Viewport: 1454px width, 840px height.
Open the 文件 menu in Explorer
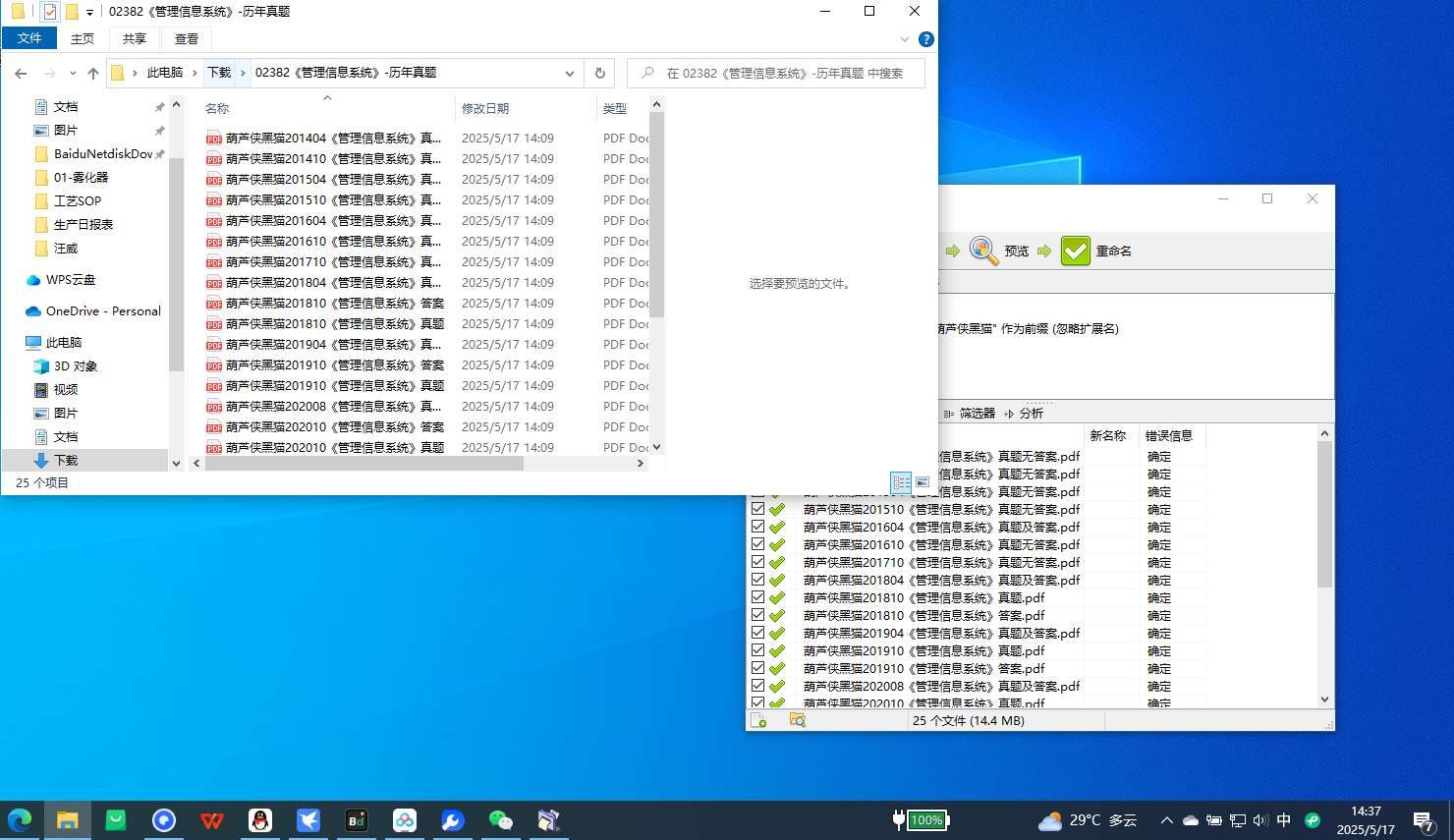(x=29, y=38)
